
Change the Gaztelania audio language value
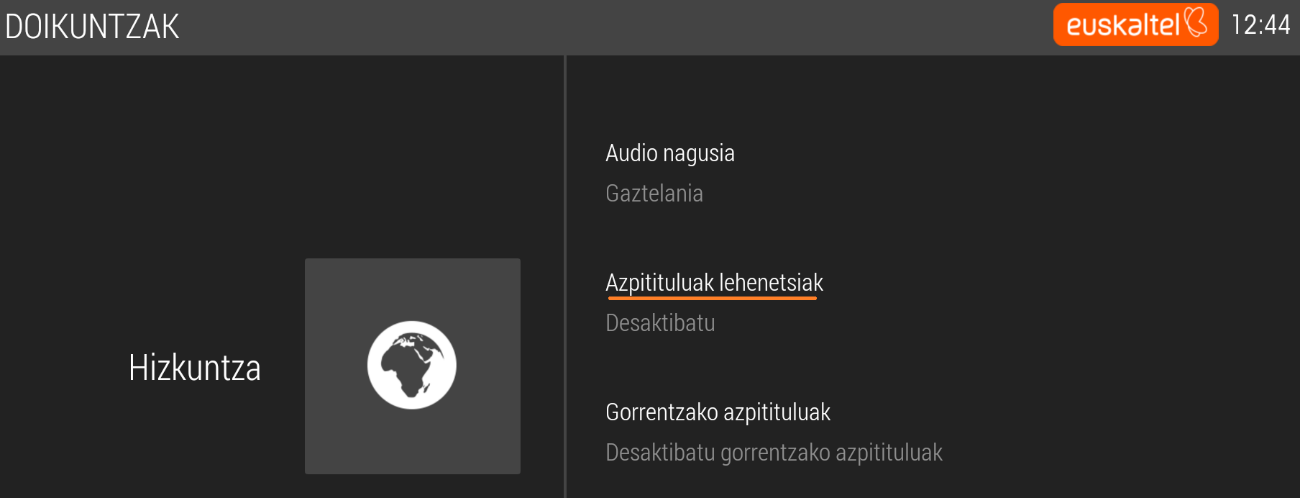click(654, 194)
